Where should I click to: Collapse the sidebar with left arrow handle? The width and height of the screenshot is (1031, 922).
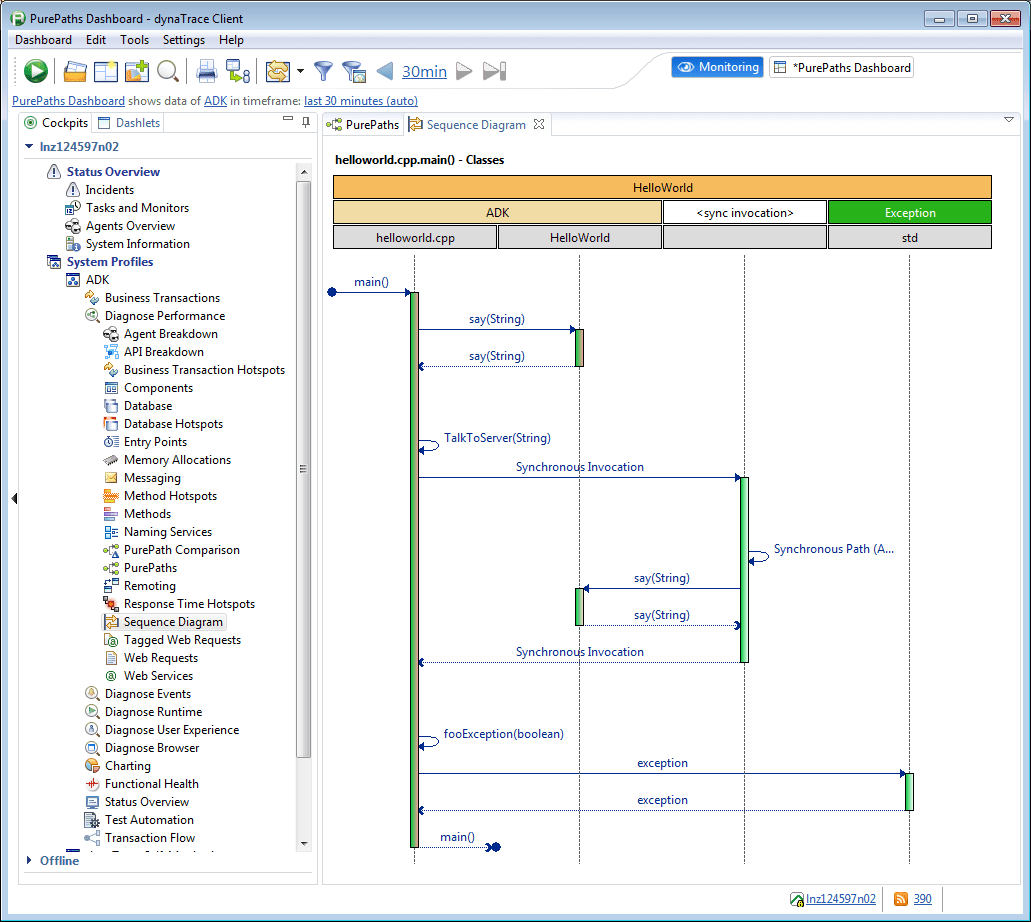14,498
